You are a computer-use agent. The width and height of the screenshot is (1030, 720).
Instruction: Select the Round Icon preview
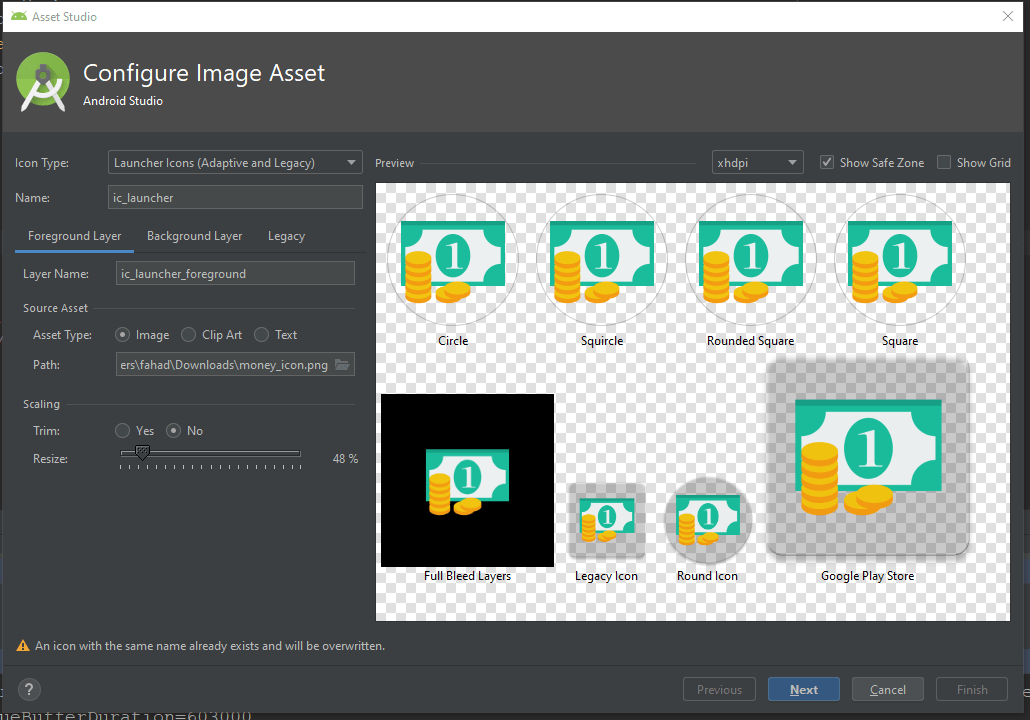pyautogui.click(x=707, y=522)
